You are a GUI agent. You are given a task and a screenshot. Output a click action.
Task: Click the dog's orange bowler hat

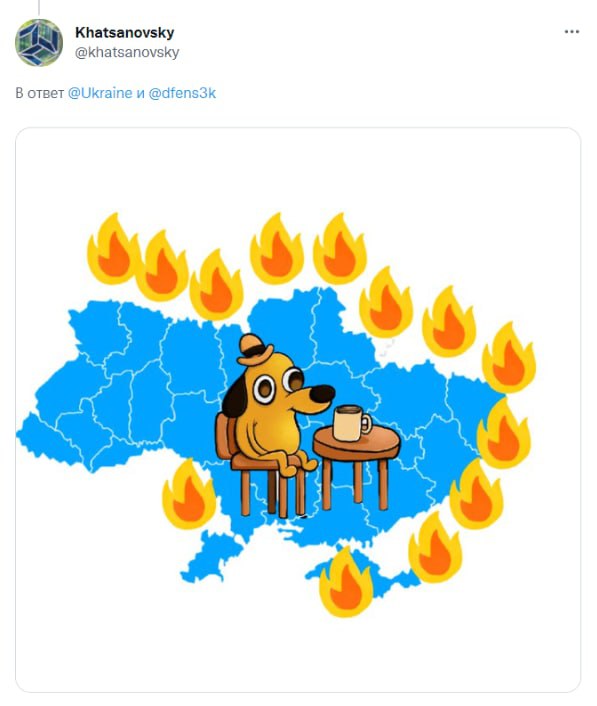pyautogui.click(x=254, y=349)
